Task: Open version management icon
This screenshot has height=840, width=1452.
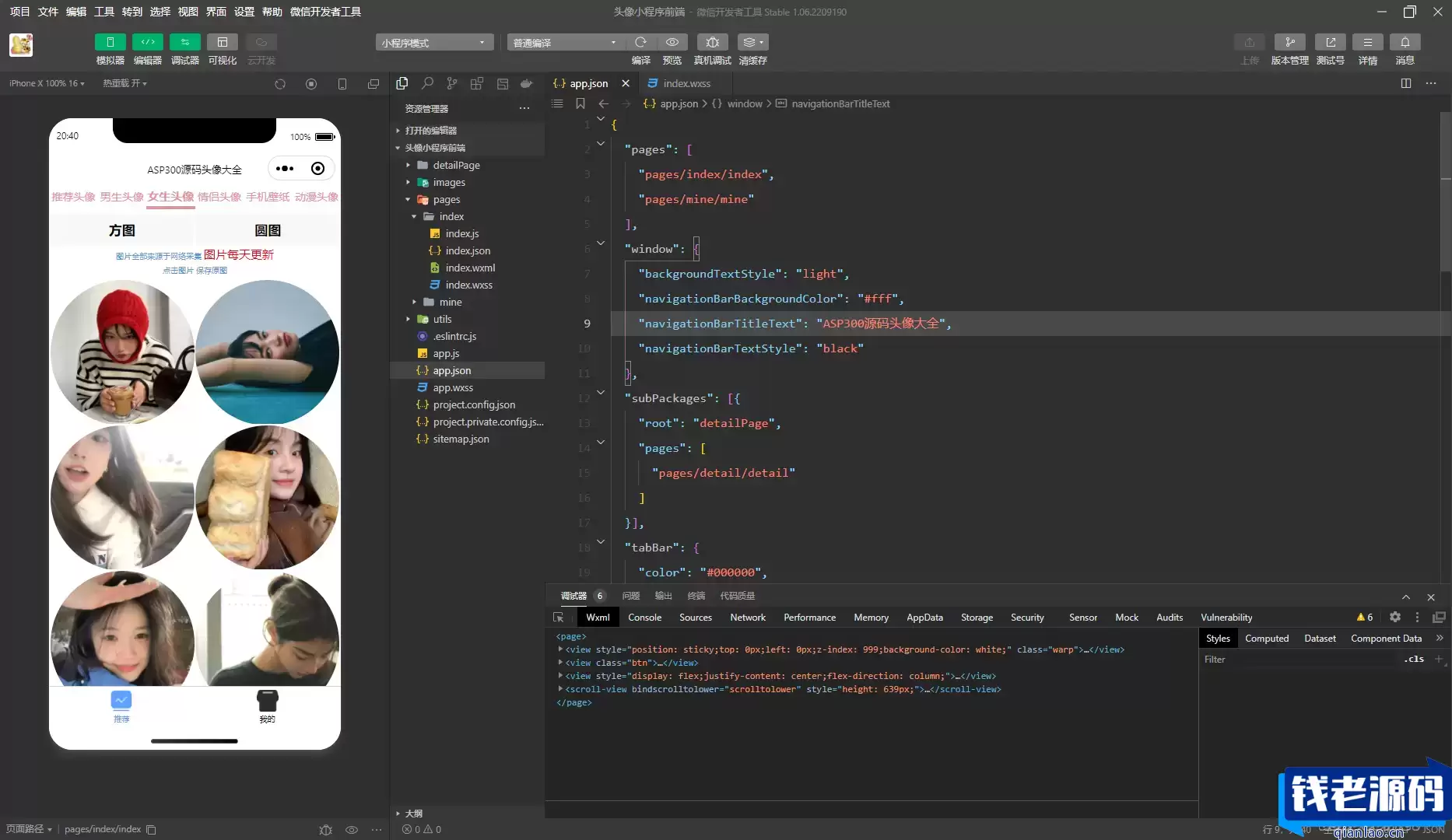Action: (x=1289, y=42)
